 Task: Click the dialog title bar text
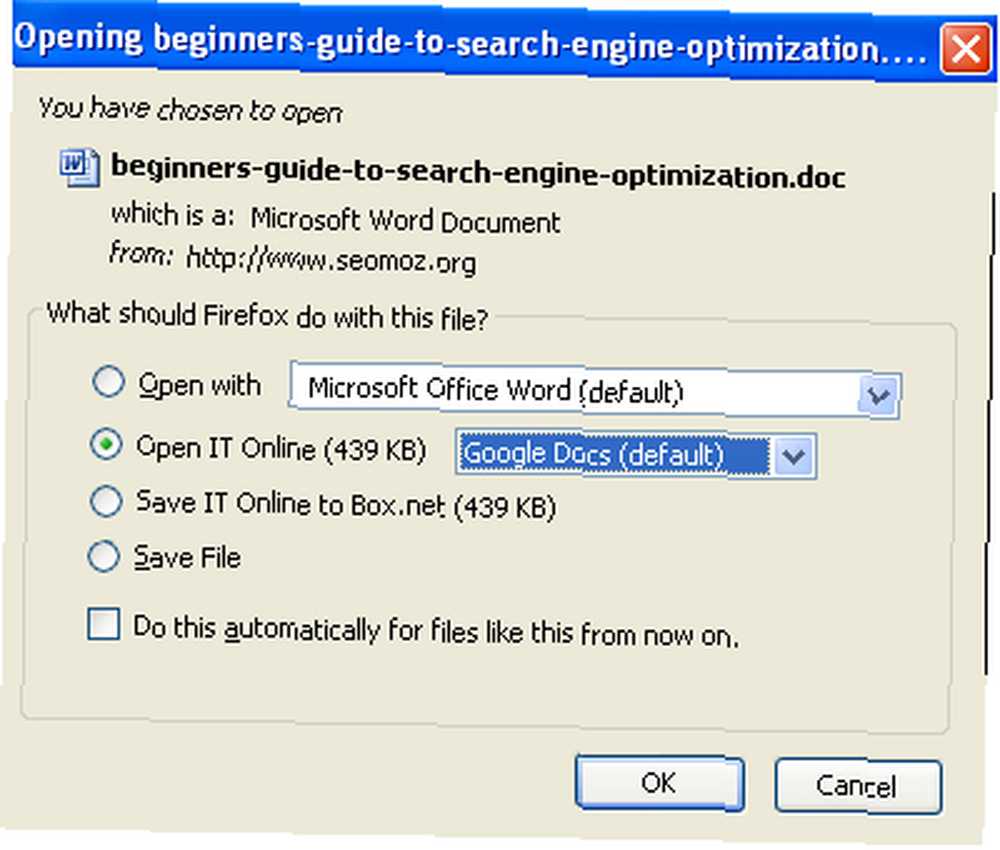click(x=470, y=43)
